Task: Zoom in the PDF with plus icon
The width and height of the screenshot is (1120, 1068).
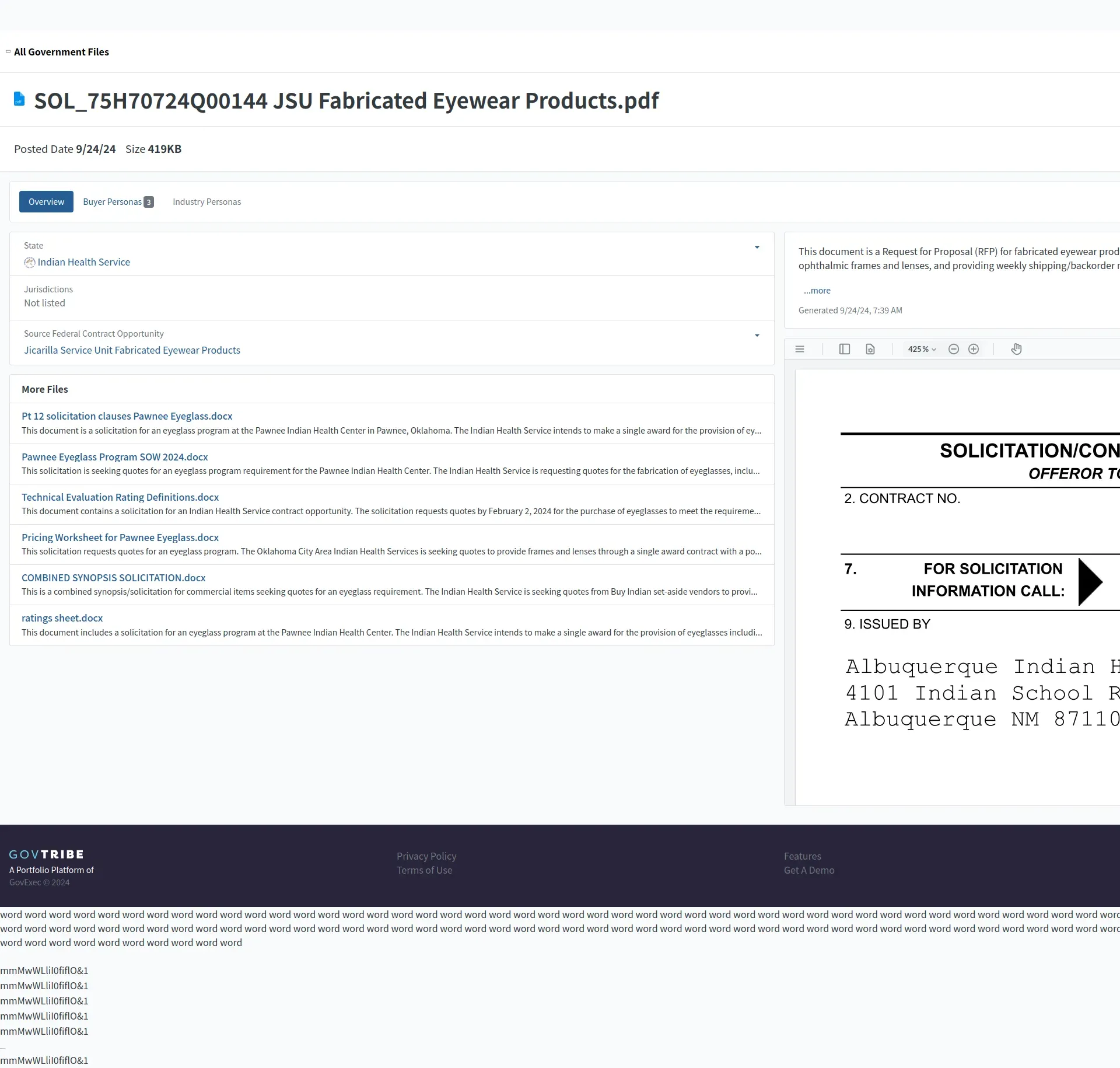Action: [x=973, y=349]
